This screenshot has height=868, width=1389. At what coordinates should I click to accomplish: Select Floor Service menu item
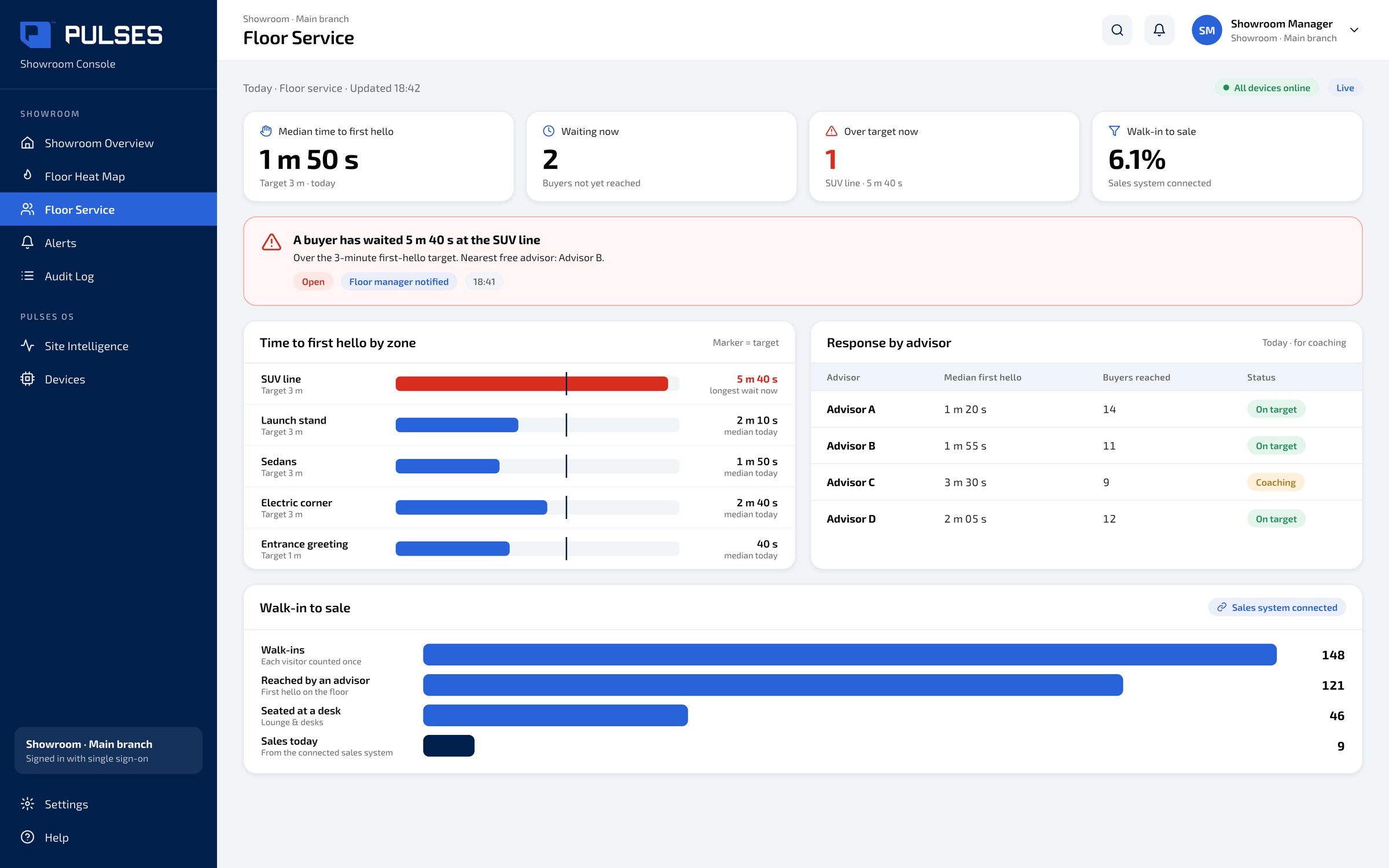click(x=108, y=209)
